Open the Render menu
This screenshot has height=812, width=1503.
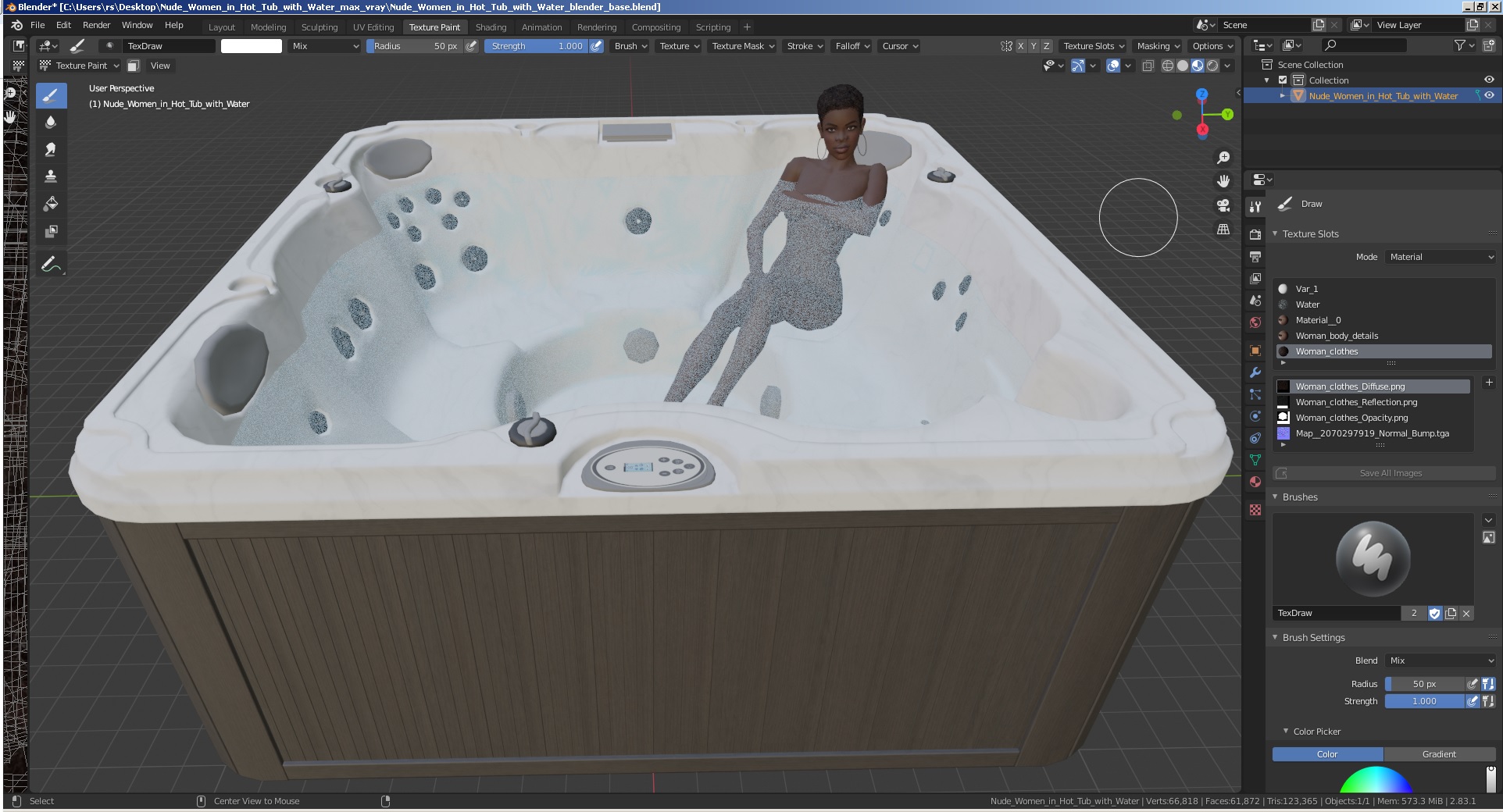coord(97,25)
